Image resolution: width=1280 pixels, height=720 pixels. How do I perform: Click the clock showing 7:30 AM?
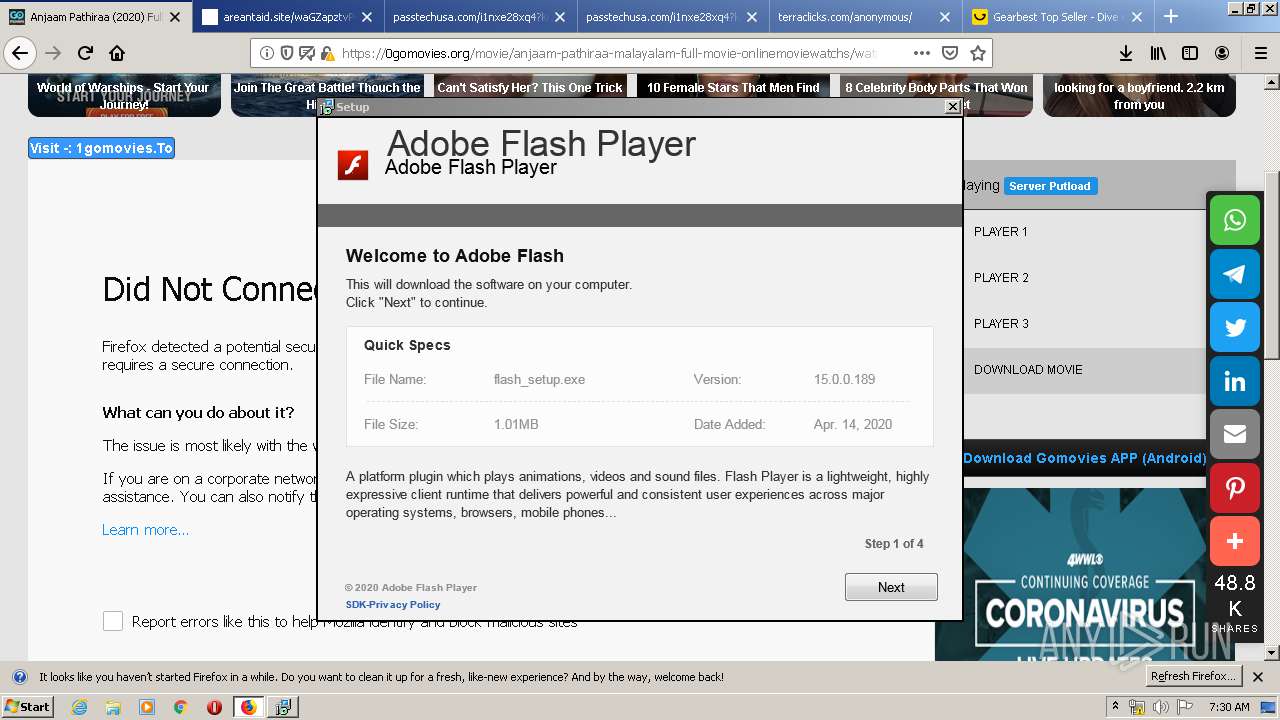1229,707
